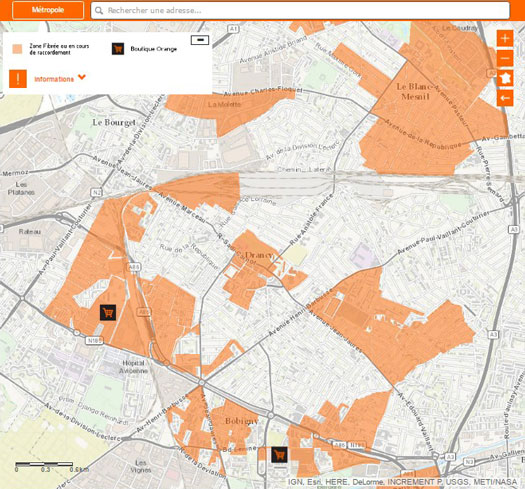Click the Zone Fibrée ou en cours legend text
525x489 pixels.
[x=59, y=49]
